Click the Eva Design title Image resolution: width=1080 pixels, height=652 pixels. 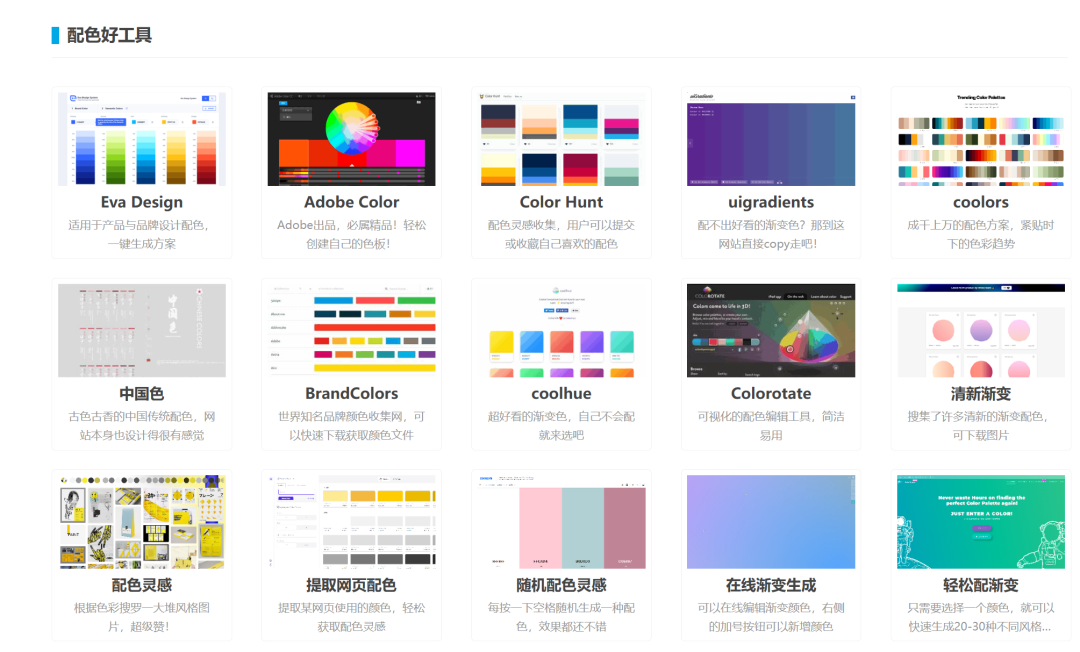[x=142, y=202]
